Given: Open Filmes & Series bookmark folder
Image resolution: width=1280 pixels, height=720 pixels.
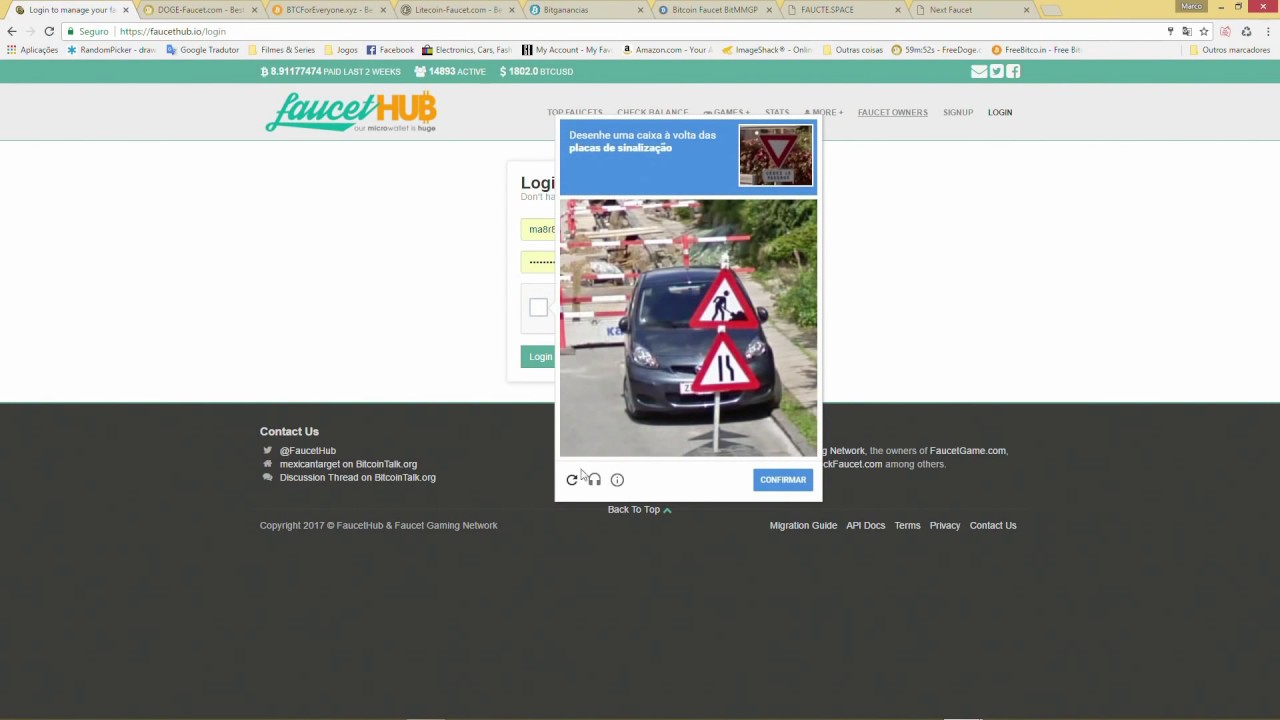Looking at the screenshot, I should (281, 50).
